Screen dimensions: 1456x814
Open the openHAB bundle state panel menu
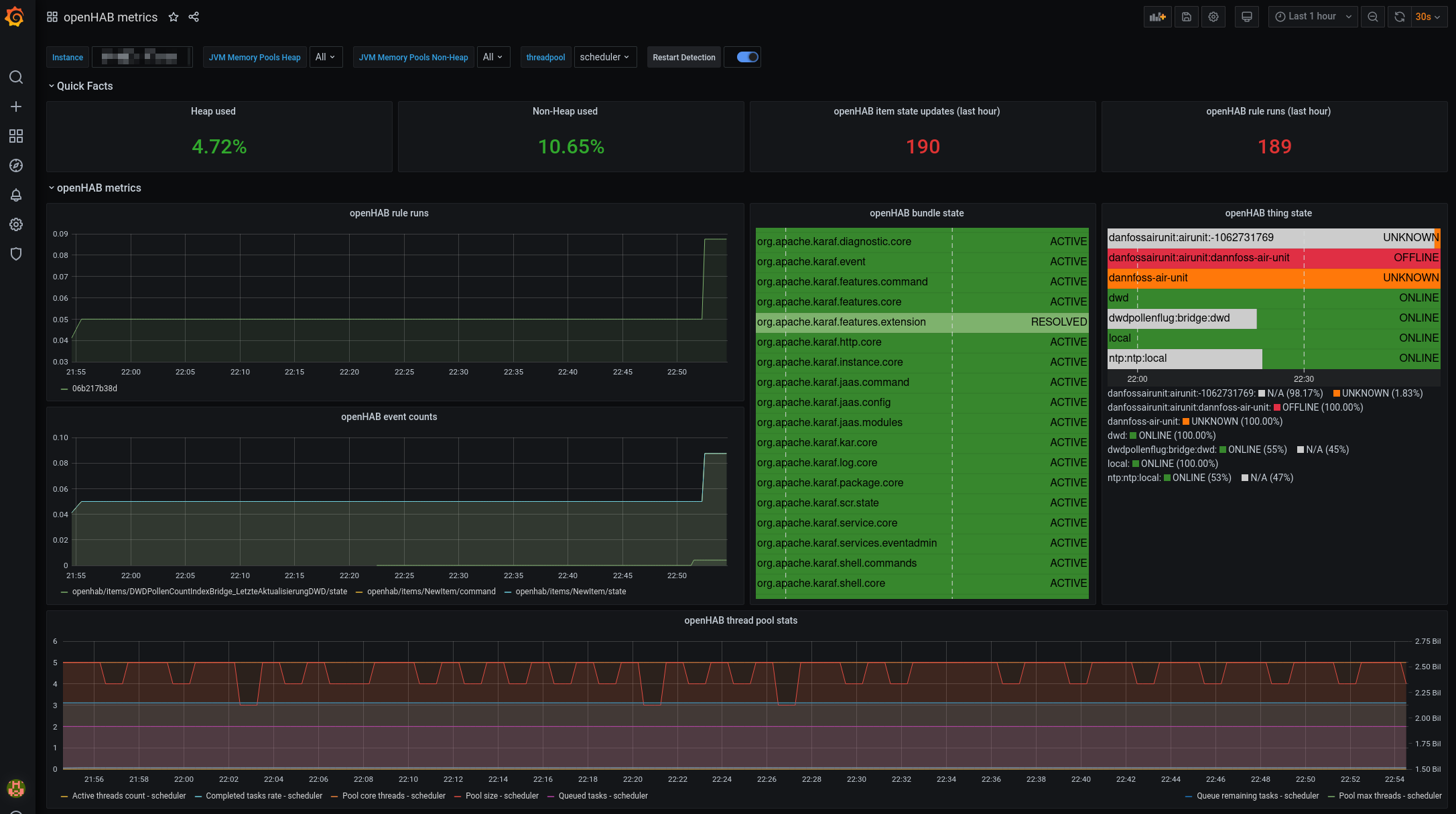pyautogui.click(x=917, y=213)
